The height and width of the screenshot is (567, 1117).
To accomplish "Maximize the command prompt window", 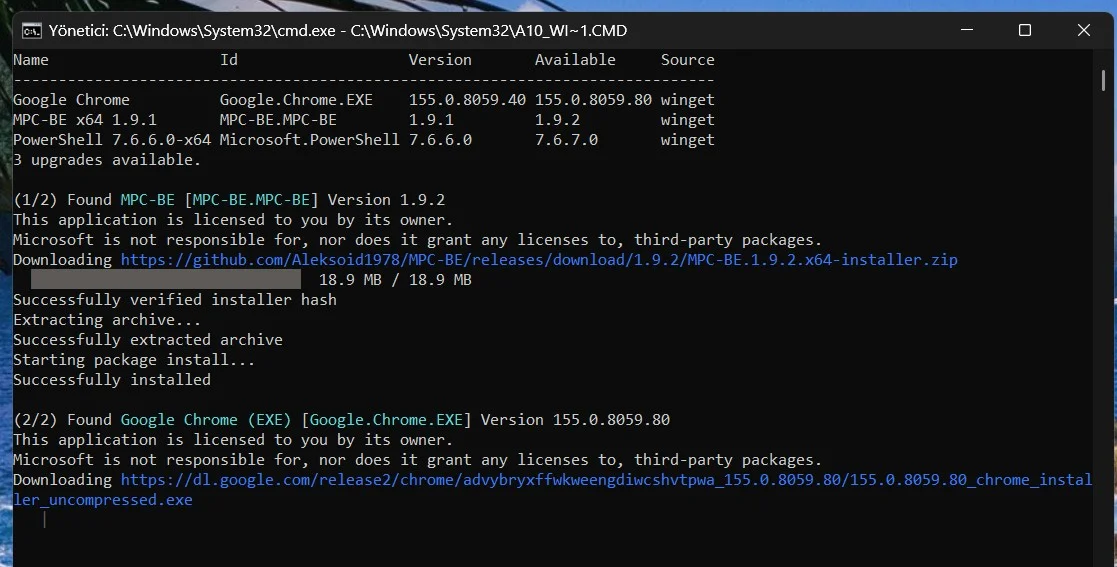I will tap(1024, 30).
